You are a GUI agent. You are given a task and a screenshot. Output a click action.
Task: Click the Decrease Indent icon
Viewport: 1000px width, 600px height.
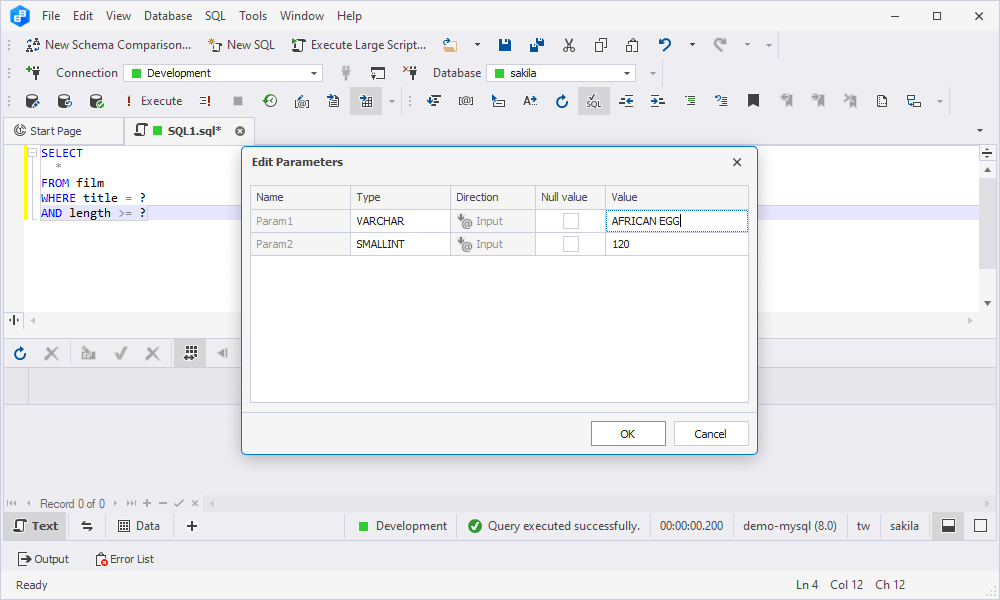626,101
